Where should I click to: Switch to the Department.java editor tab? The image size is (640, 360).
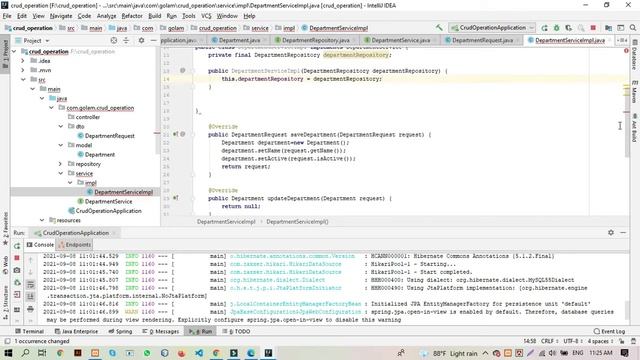tap(239, 40)
